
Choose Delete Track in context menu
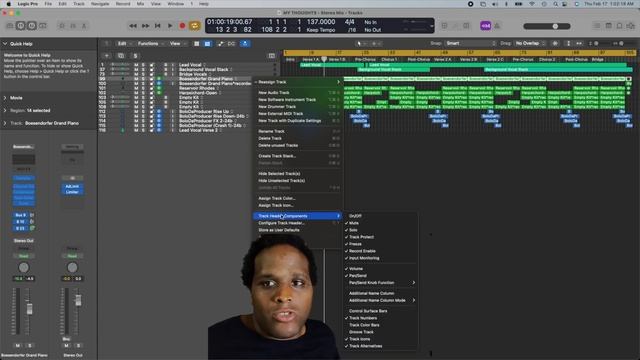click(297, 138)
